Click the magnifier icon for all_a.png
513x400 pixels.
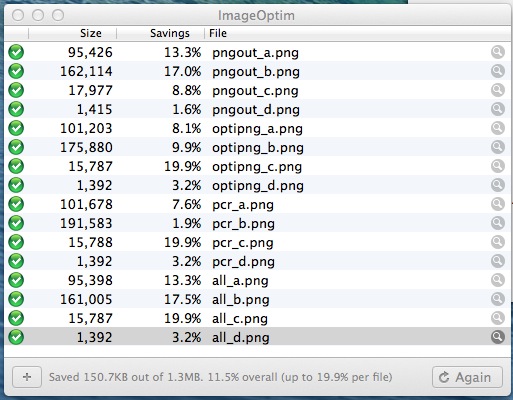497,280
